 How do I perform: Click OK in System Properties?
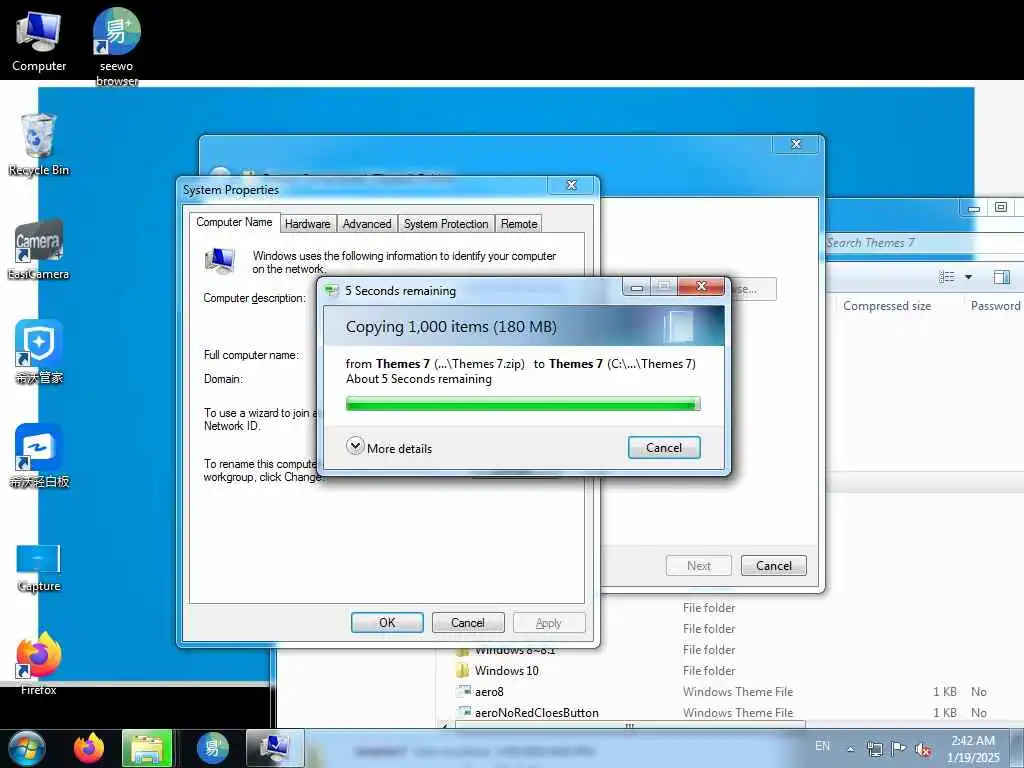[387, 623]
